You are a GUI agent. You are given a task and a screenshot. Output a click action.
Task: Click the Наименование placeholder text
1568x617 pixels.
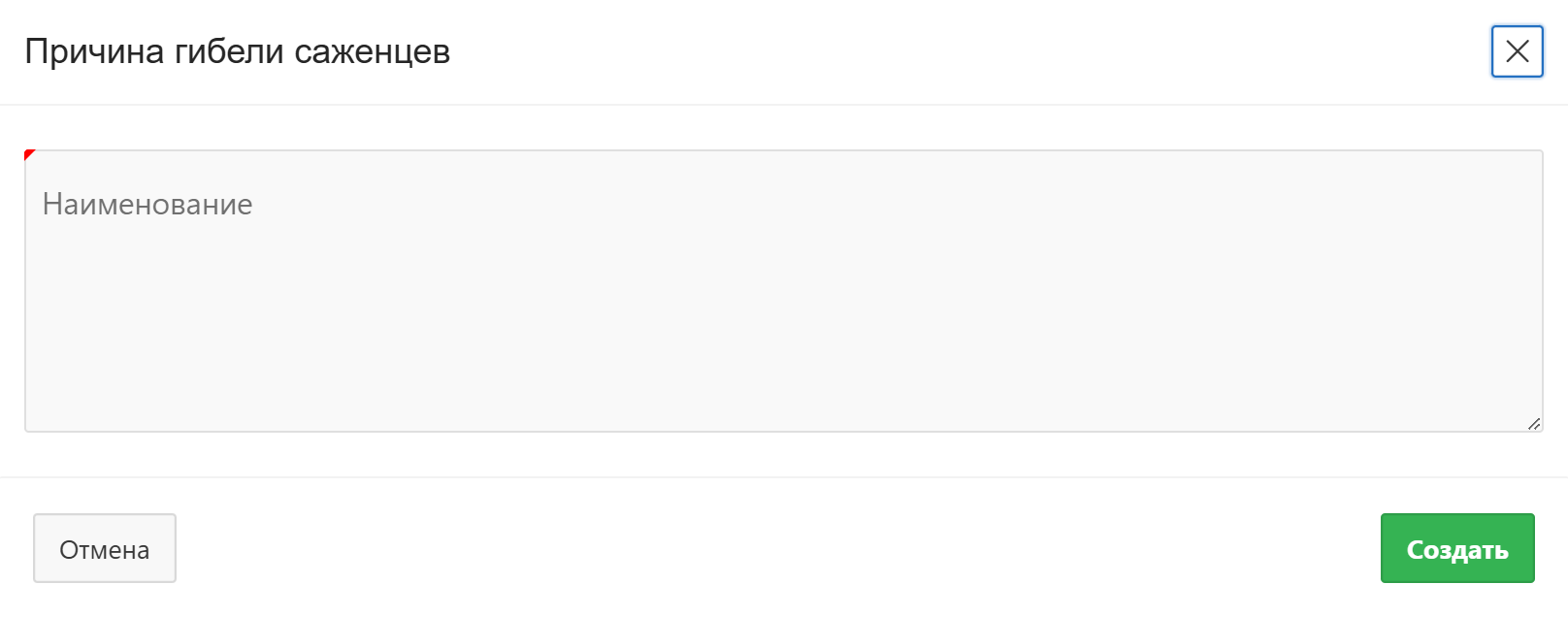147,205
